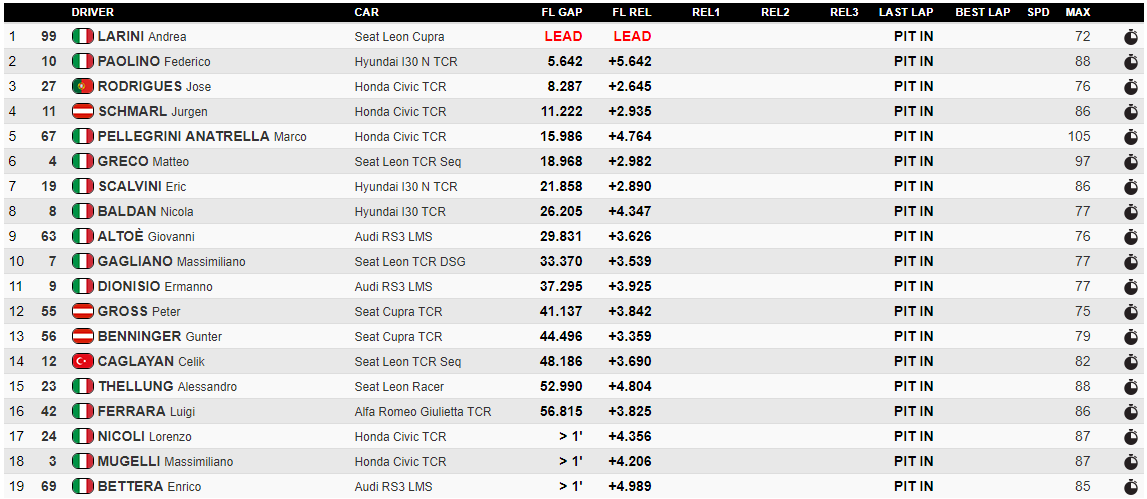Click driver name MUGELLI Massimiliano

click(x=165, y=462)
